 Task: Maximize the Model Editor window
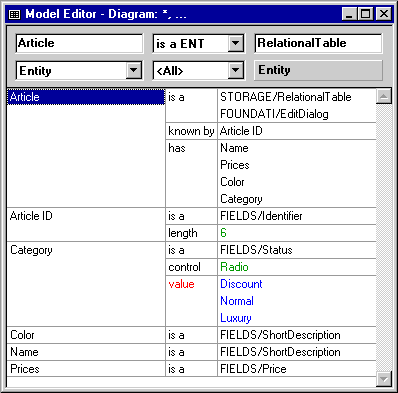coord(365,14)
